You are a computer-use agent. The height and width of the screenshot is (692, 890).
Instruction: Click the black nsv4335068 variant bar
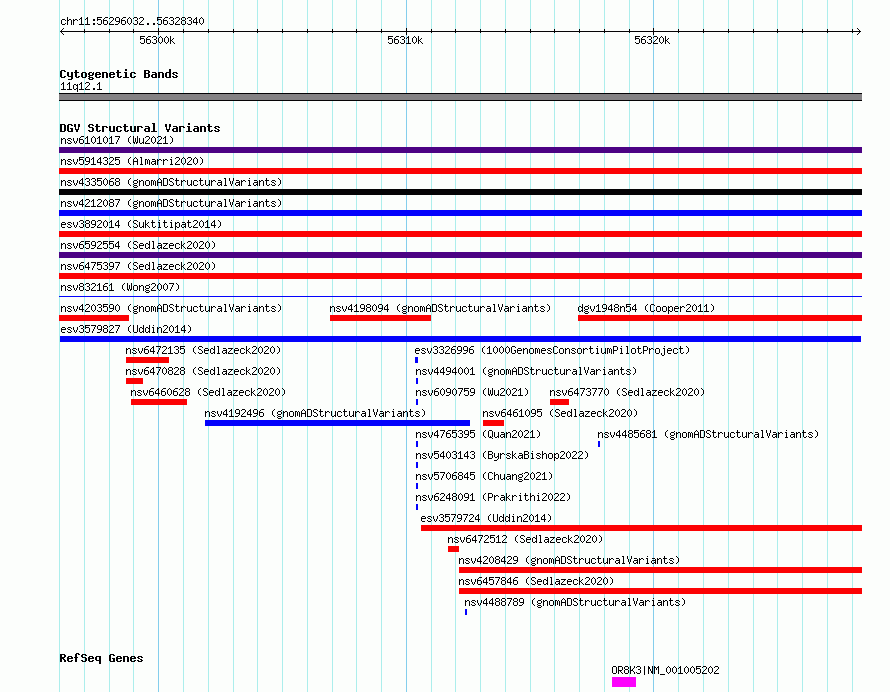(x=460, y=192)
